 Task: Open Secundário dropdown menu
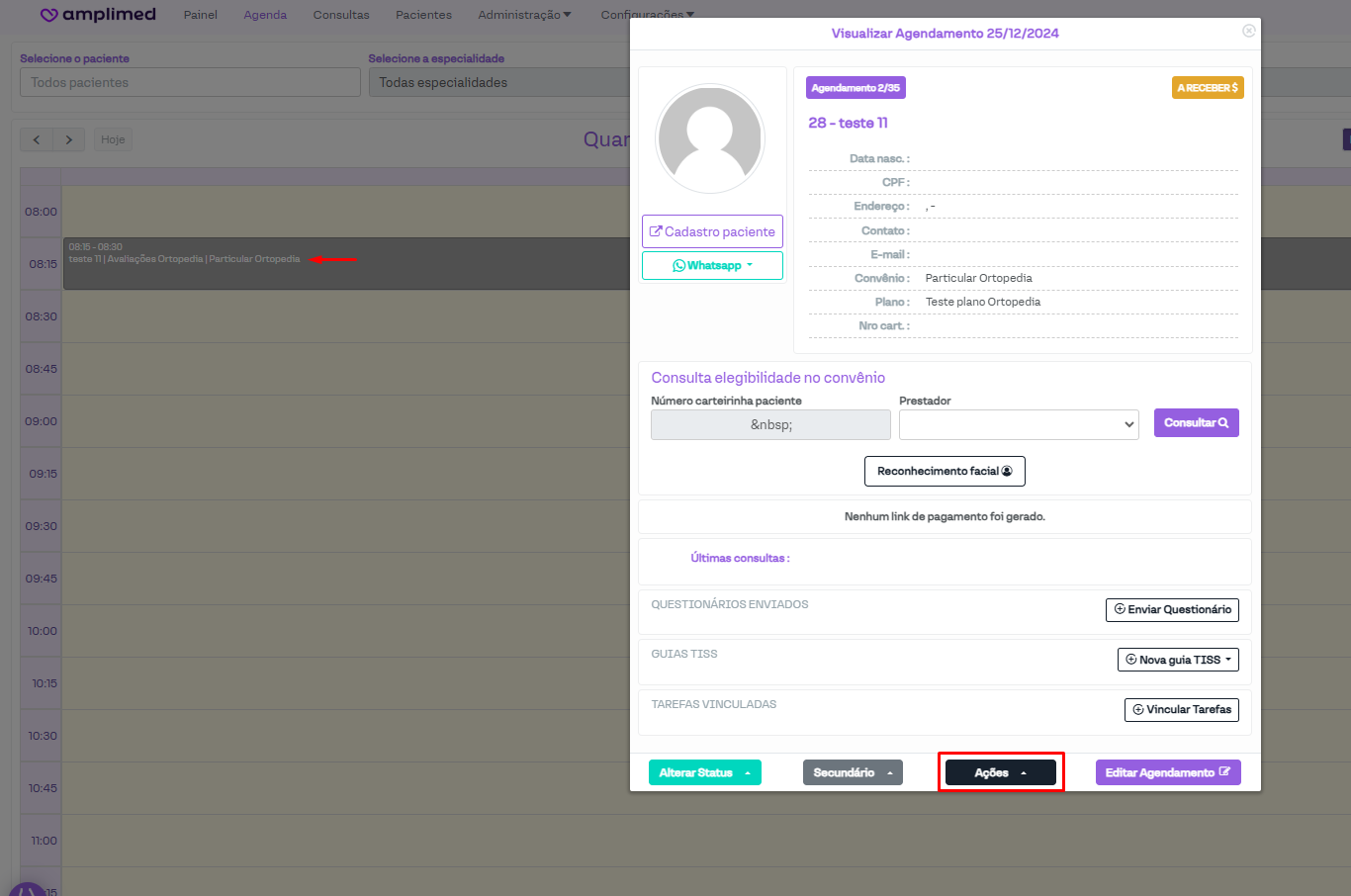pos(853,772)
